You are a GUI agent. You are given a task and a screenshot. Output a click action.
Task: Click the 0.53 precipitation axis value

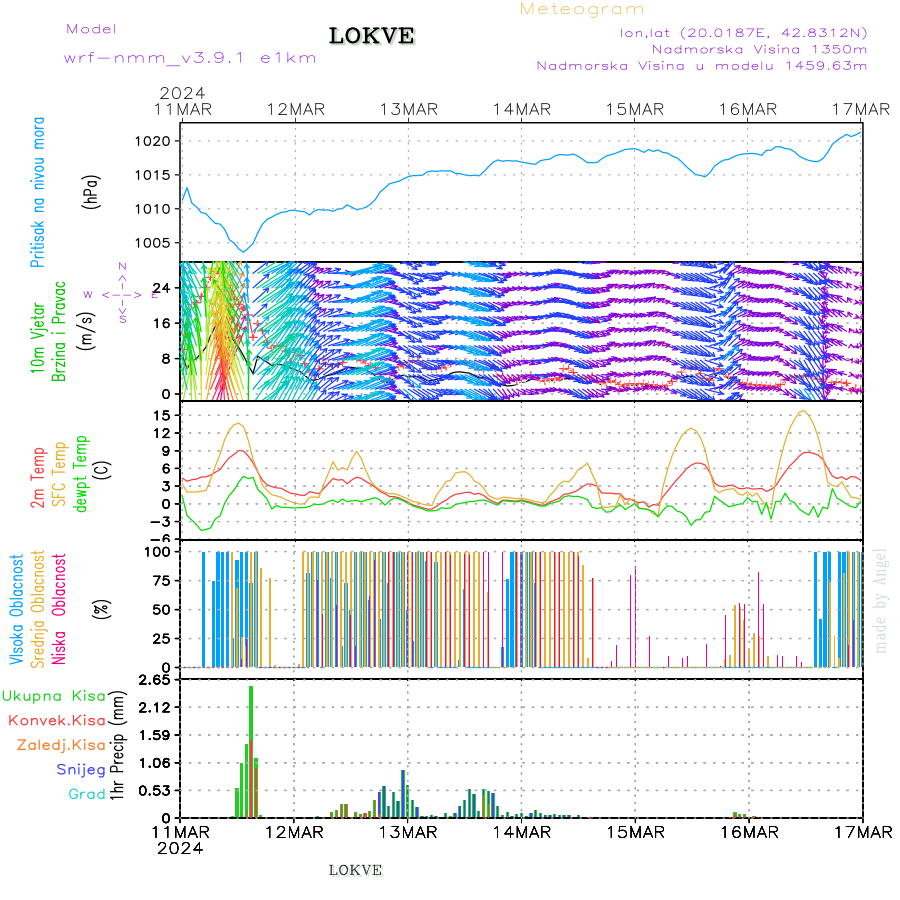click(155, 791)
